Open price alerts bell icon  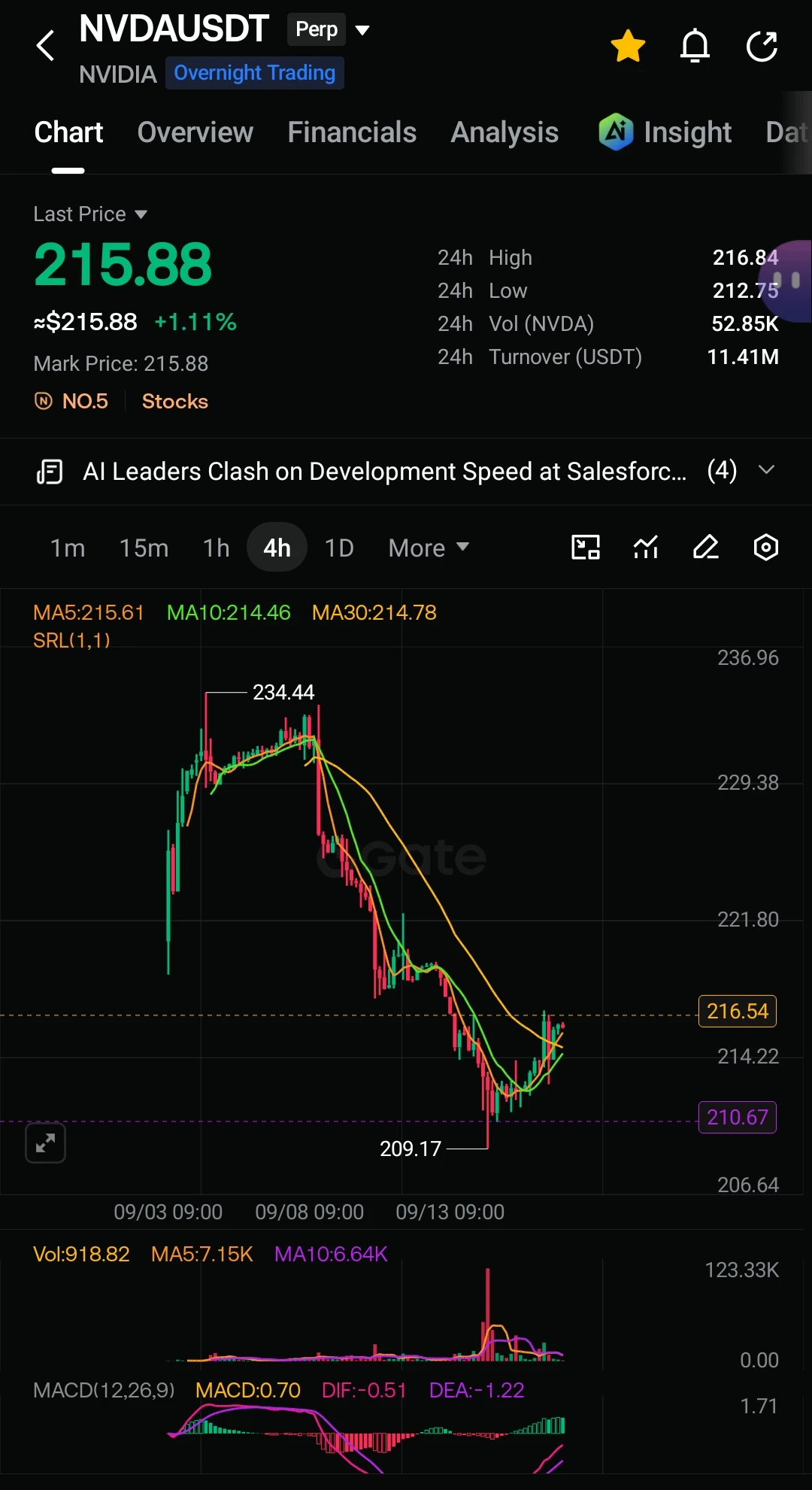point(695,47)
